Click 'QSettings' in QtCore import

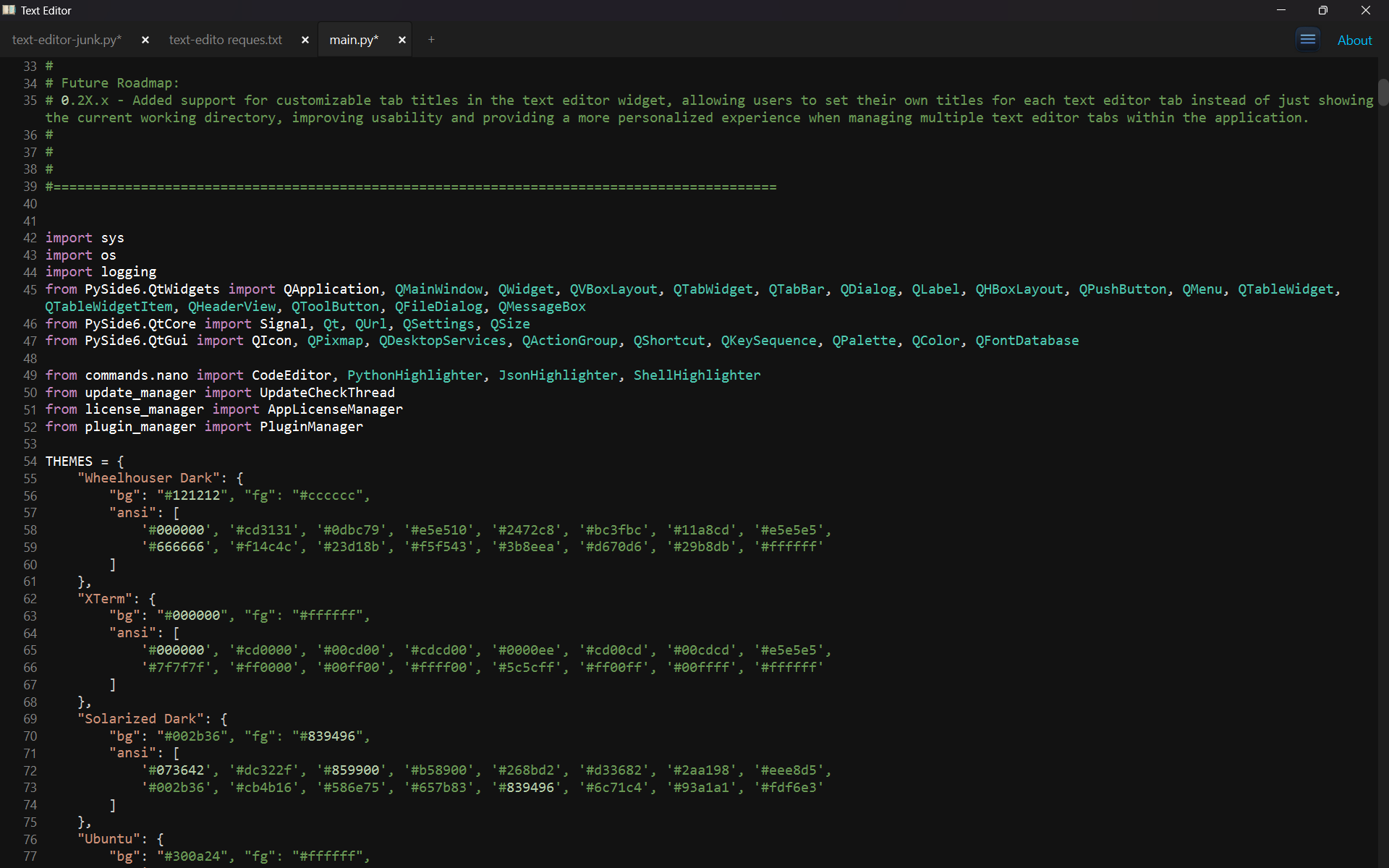coord(438,324)
